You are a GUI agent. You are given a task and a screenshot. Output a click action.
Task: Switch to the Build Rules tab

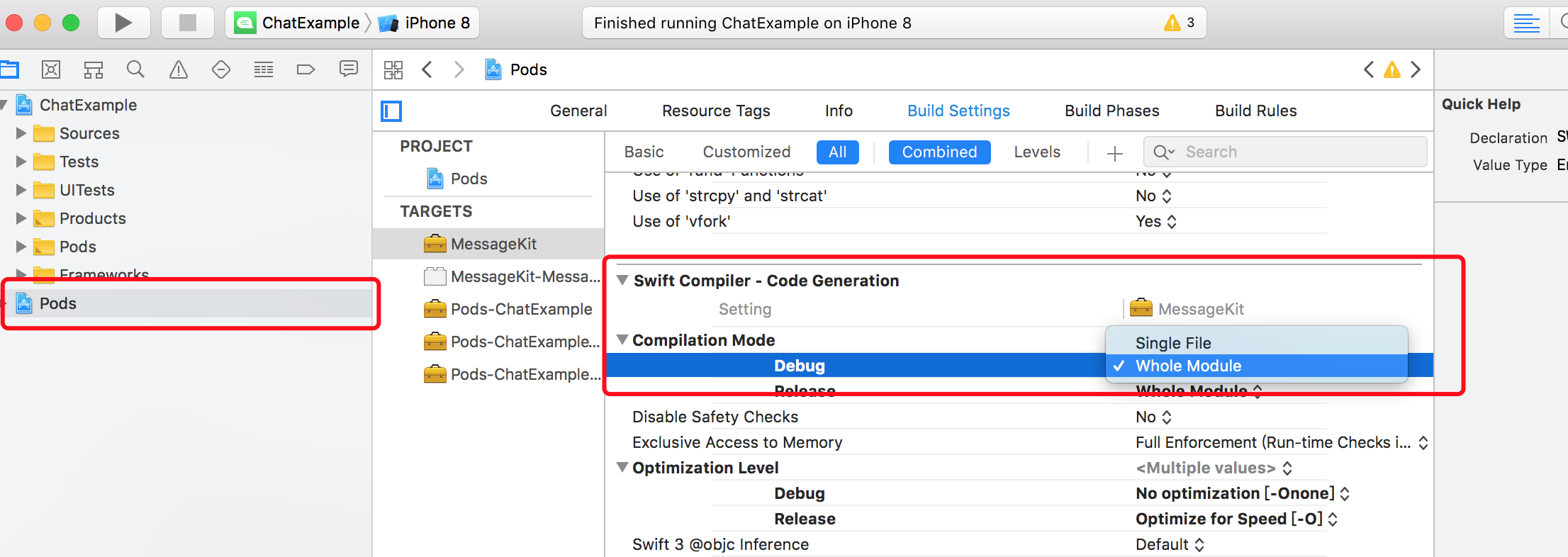pyautogui.click(x=1256, y=111)
